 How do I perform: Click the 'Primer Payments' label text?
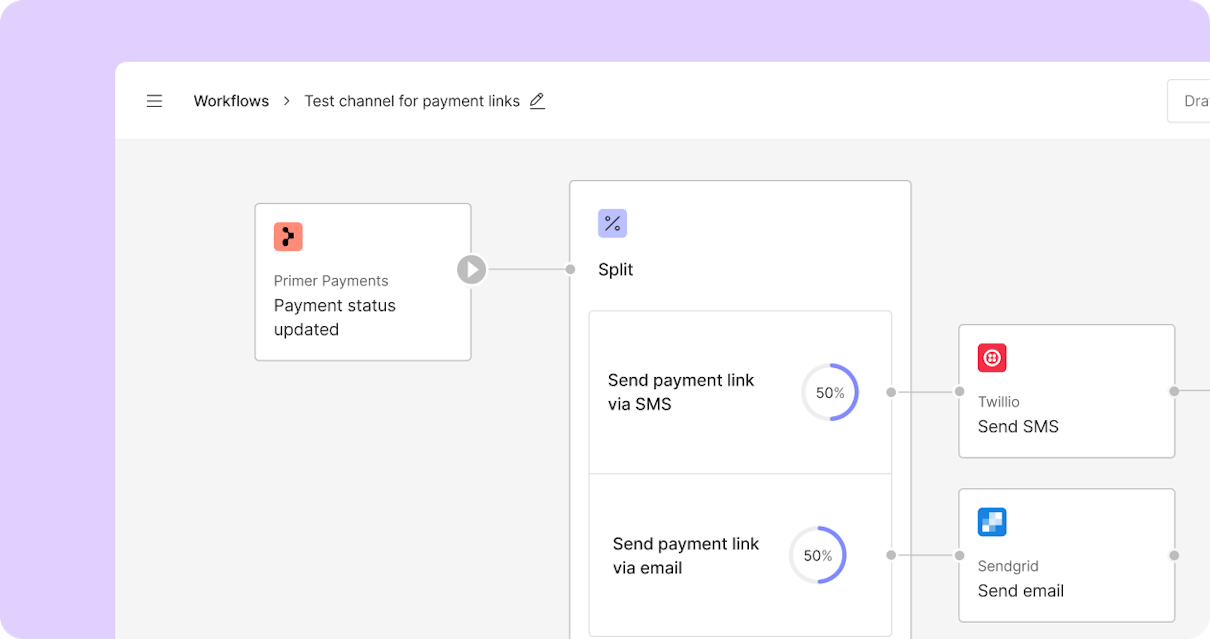coord(331,281)
